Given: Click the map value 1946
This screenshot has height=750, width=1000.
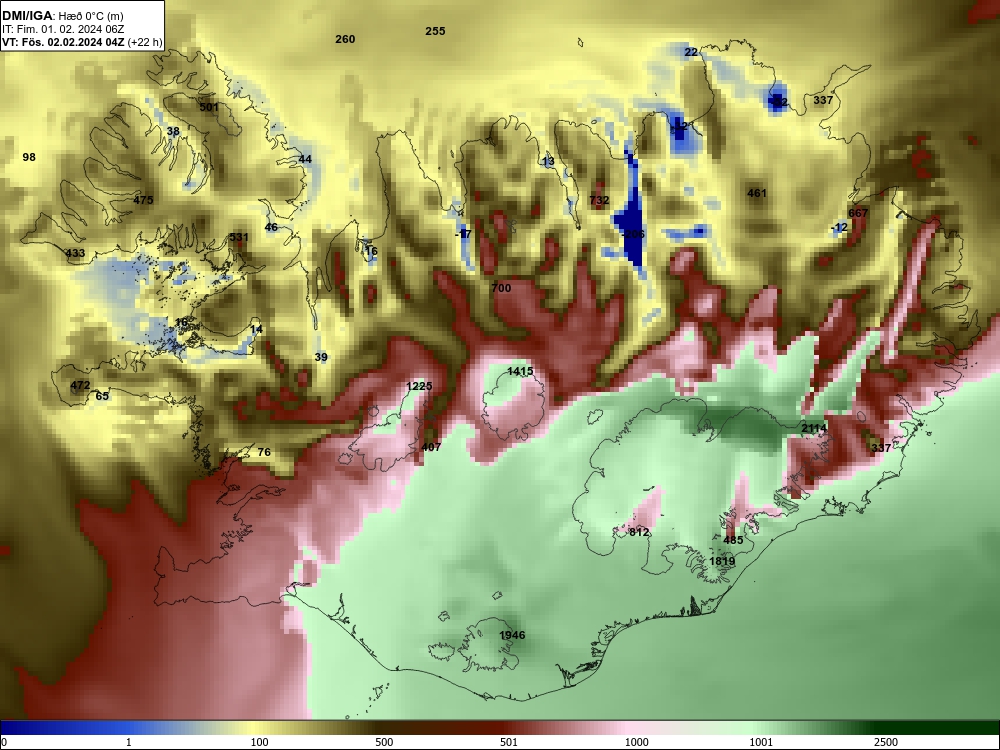Looking at the screenshot, I should (512, 635).
